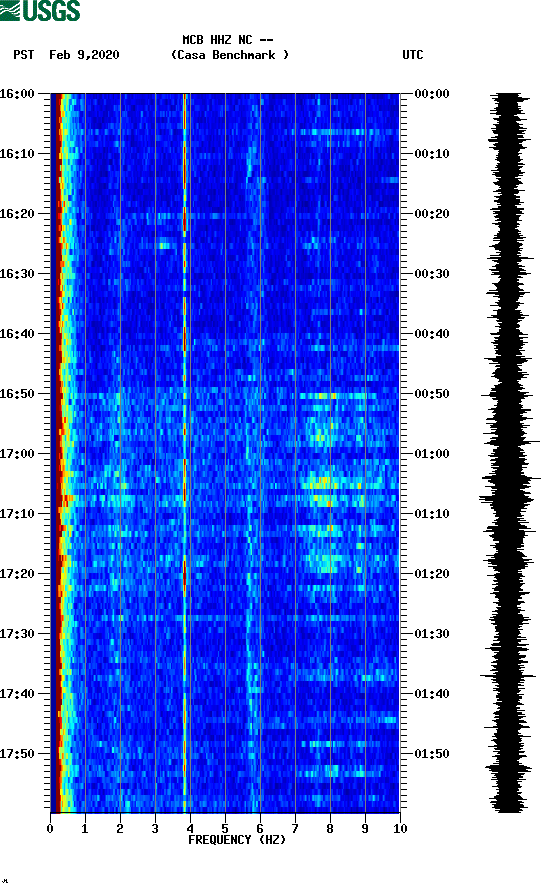Click the 17:50 PST time label
The width and height of the screenshot is (552, 892).
[17, 754]
